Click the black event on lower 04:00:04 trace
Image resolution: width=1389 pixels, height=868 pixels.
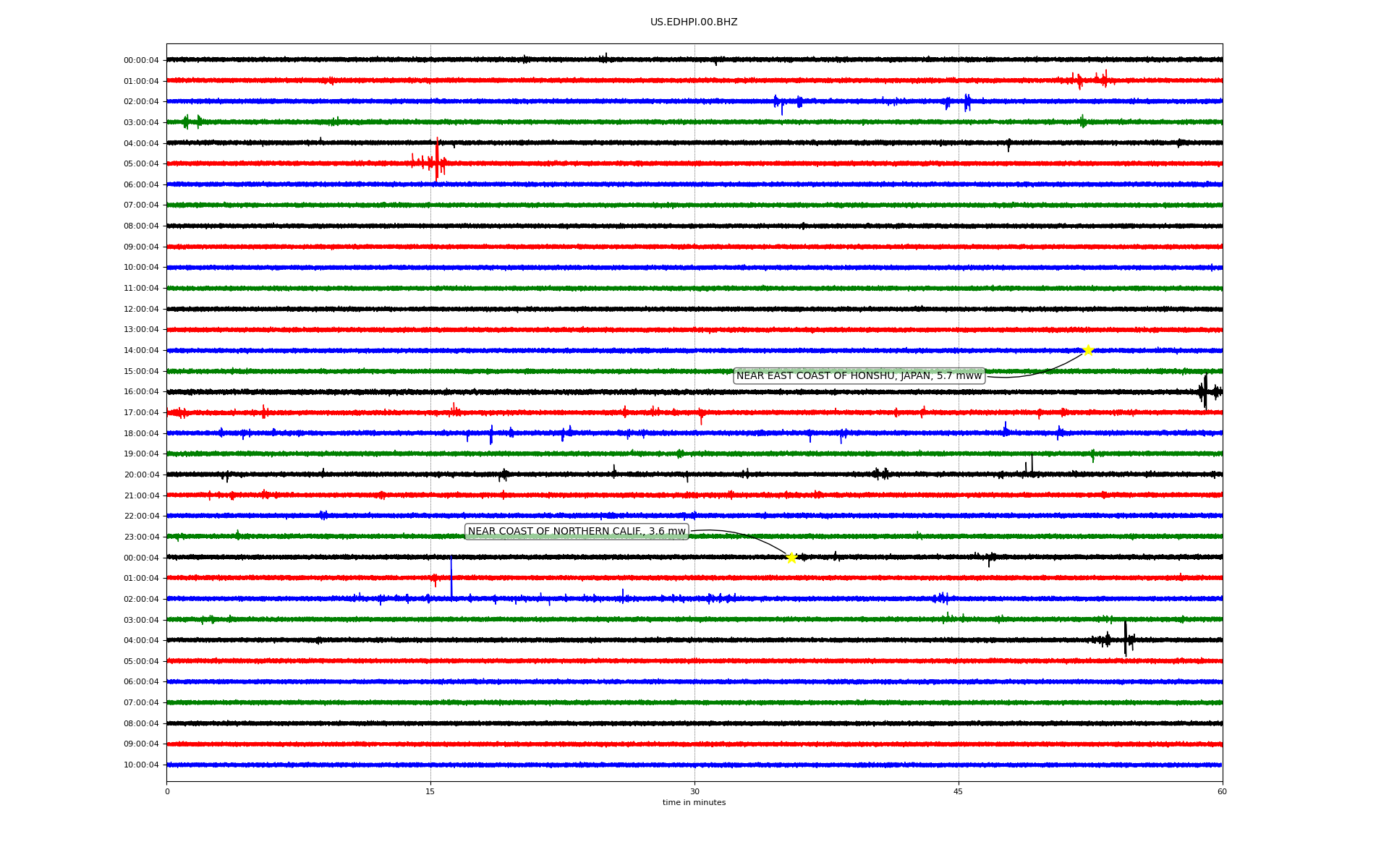(x=1125, y=639)
